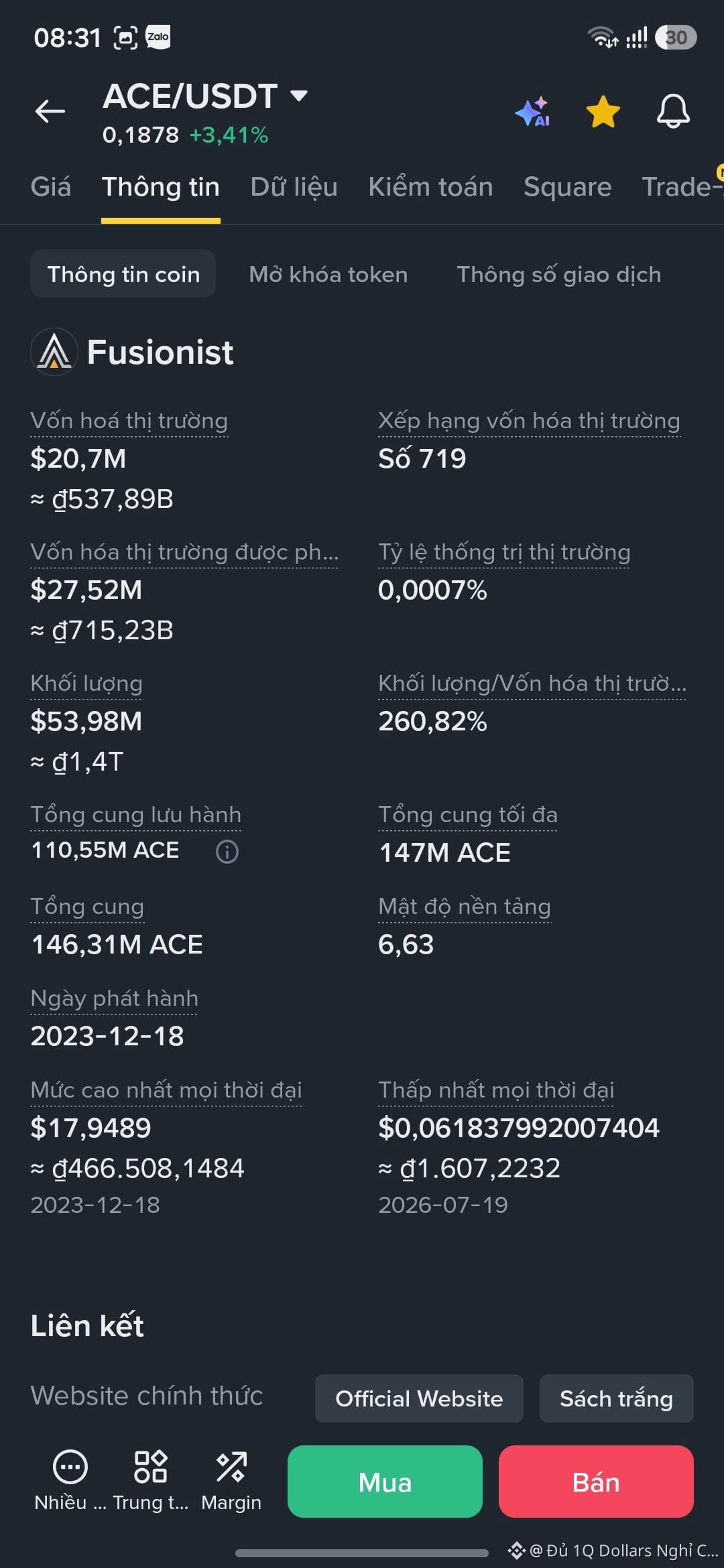
Task: Open the Square tab
Action: 567,187
